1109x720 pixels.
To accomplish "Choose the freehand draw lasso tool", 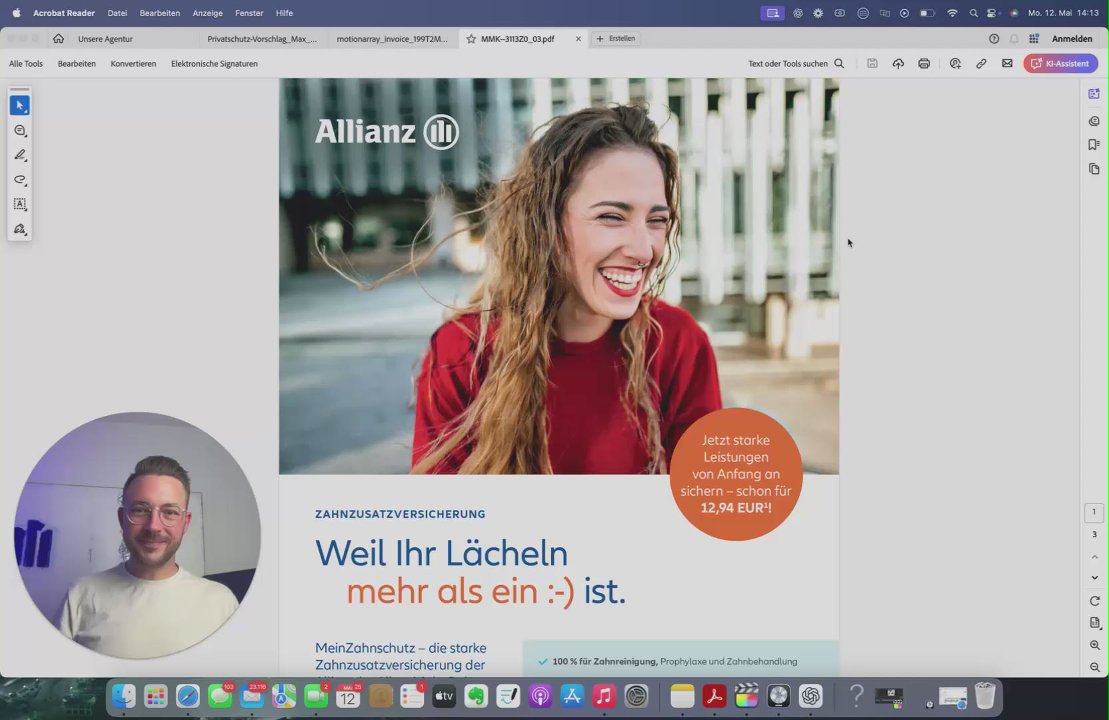I will pos(20,180).
